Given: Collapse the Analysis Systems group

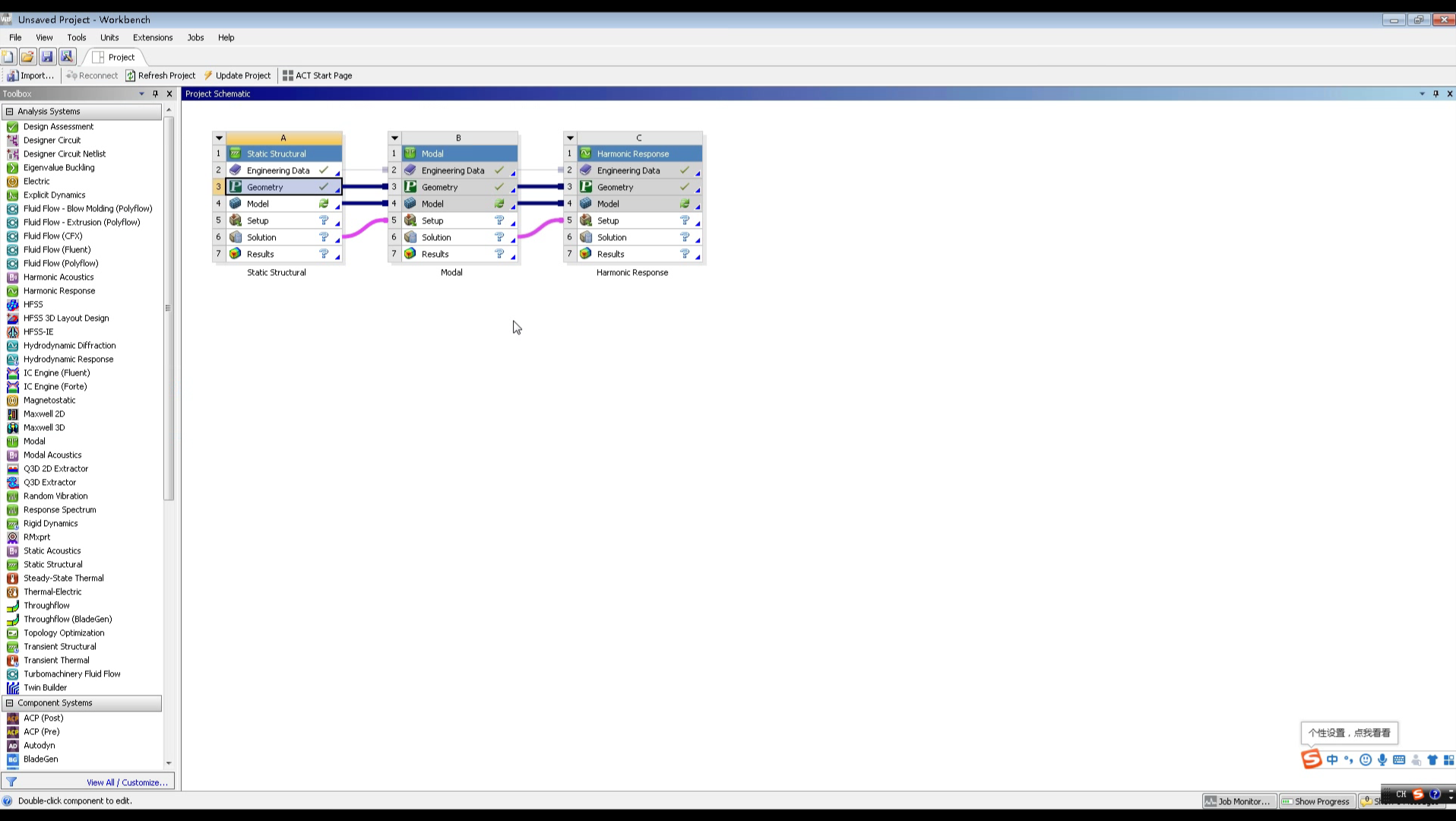Looking at the screenshot, I should (10, 112).
